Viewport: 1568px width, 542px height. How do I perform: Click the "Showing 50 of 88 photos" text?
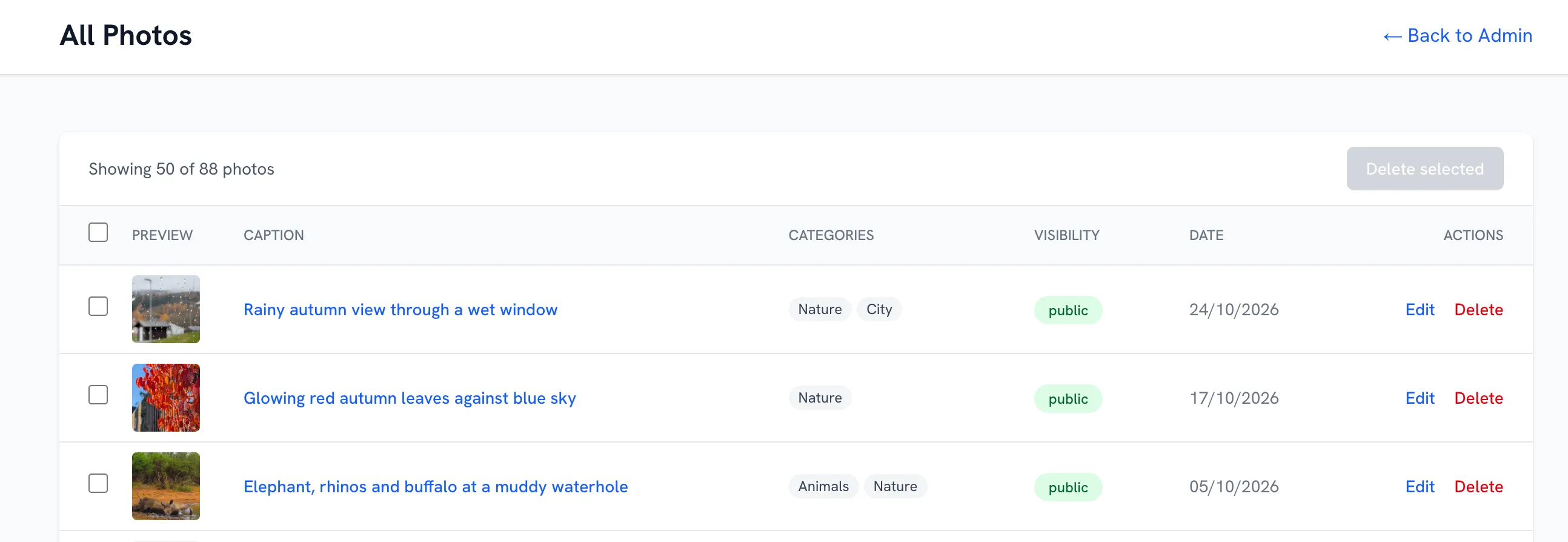181,169
